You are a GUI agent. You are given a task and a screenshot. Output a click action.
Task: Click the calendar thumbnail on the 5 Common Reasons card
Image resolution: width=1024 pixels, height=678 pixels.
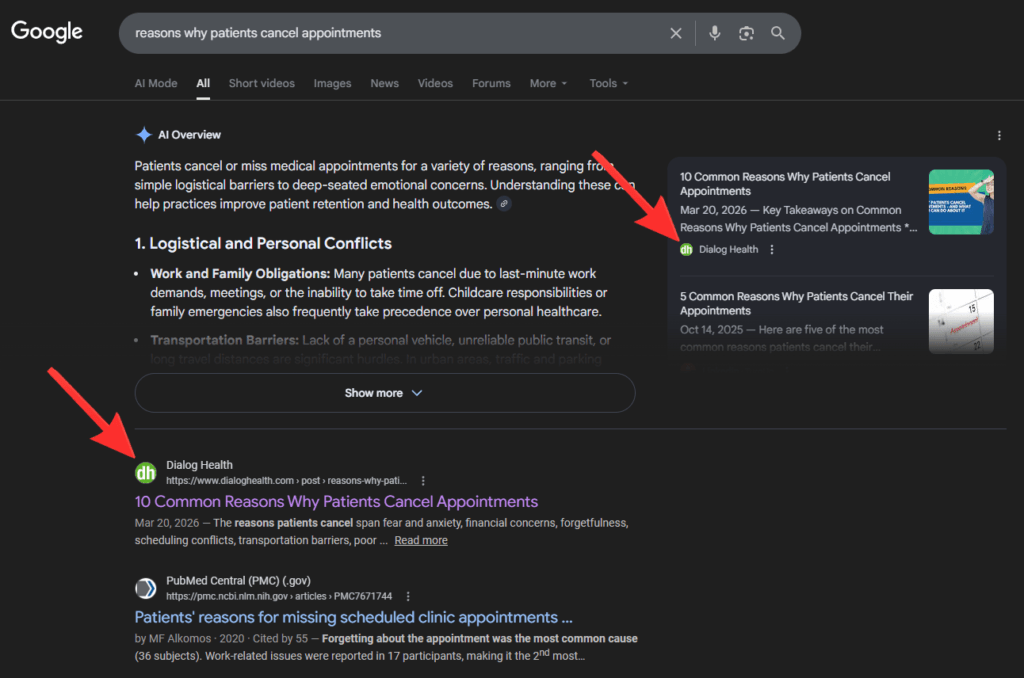pyautogui.click(x=961, y=321)
